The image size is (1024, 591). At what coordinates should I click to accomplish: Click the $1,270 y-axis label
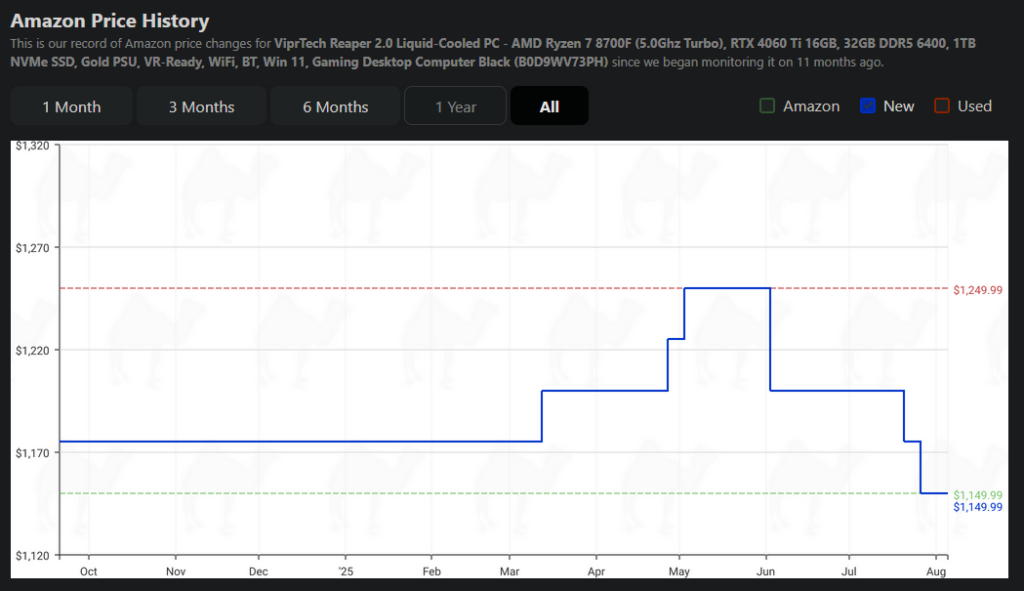33,248
